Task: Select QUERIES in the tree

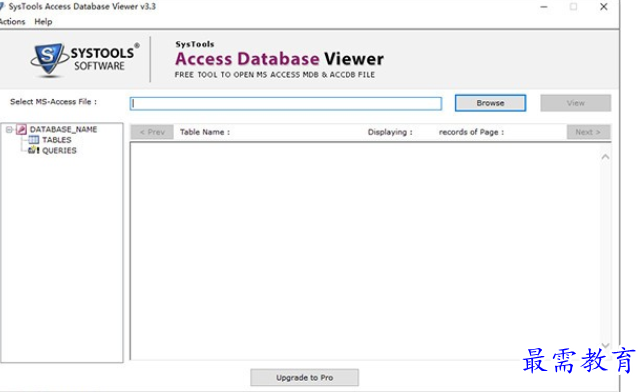Action: tap(59, 151)
